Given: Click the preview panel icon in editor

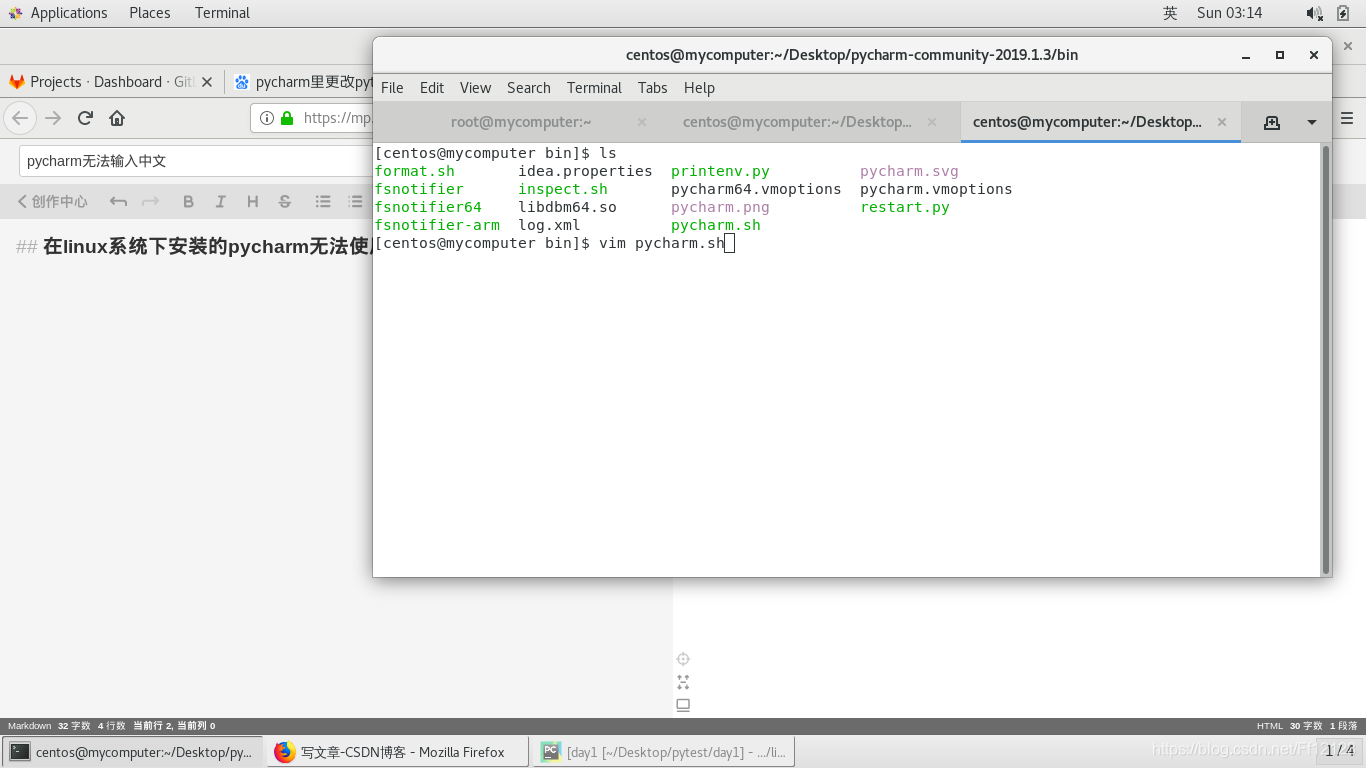Looking at the screenshot, I should tap(683, 705).
